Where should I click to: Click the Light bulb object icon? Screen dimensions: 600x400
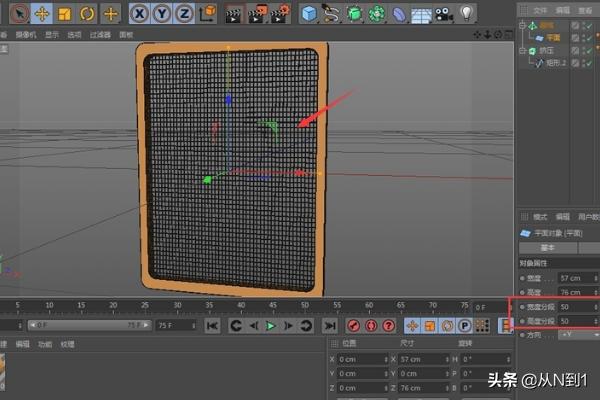pos(466,14)
